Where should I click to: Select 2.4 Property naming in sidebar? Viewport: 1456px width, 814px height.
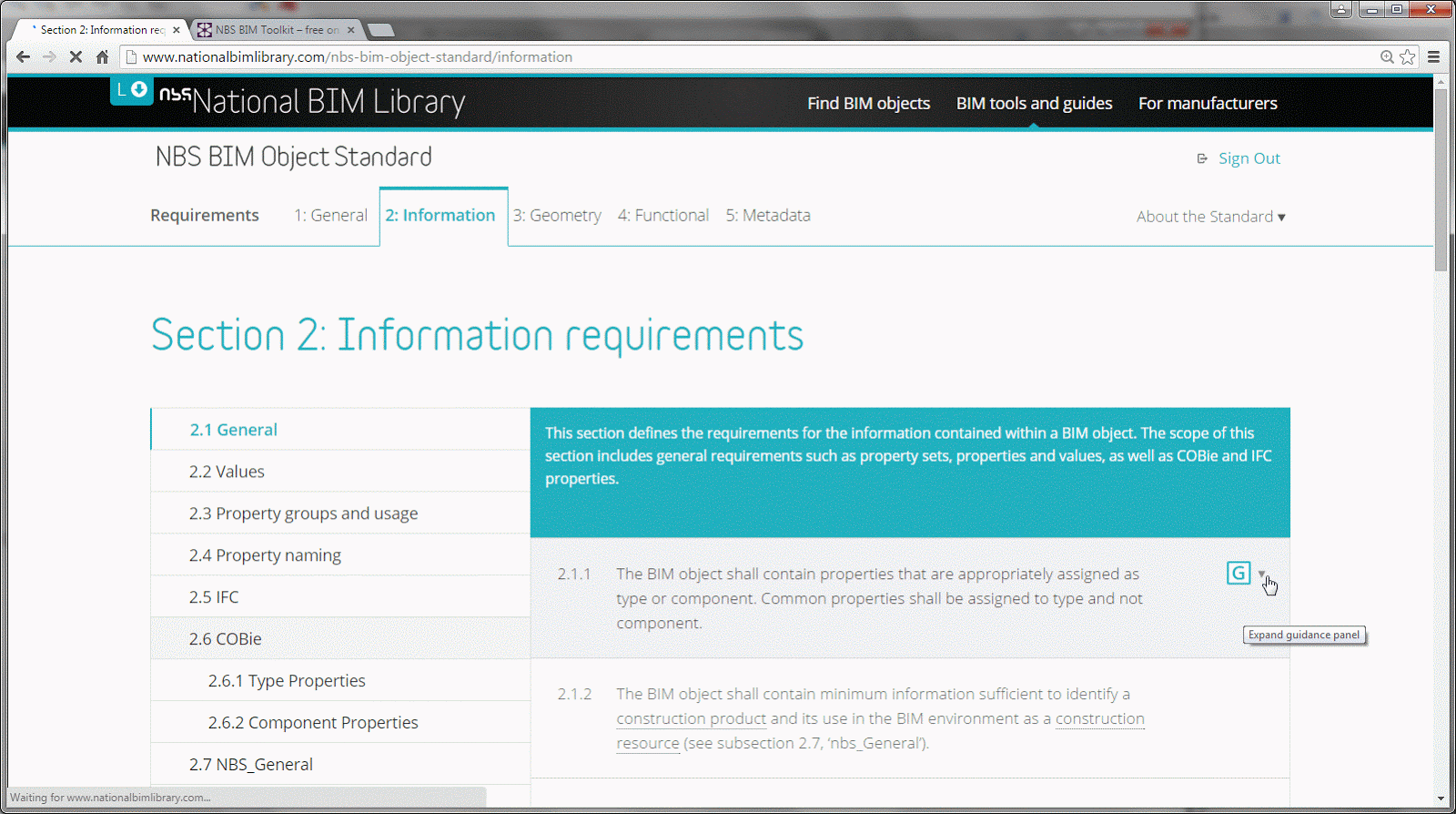click(x=340, y=555)
